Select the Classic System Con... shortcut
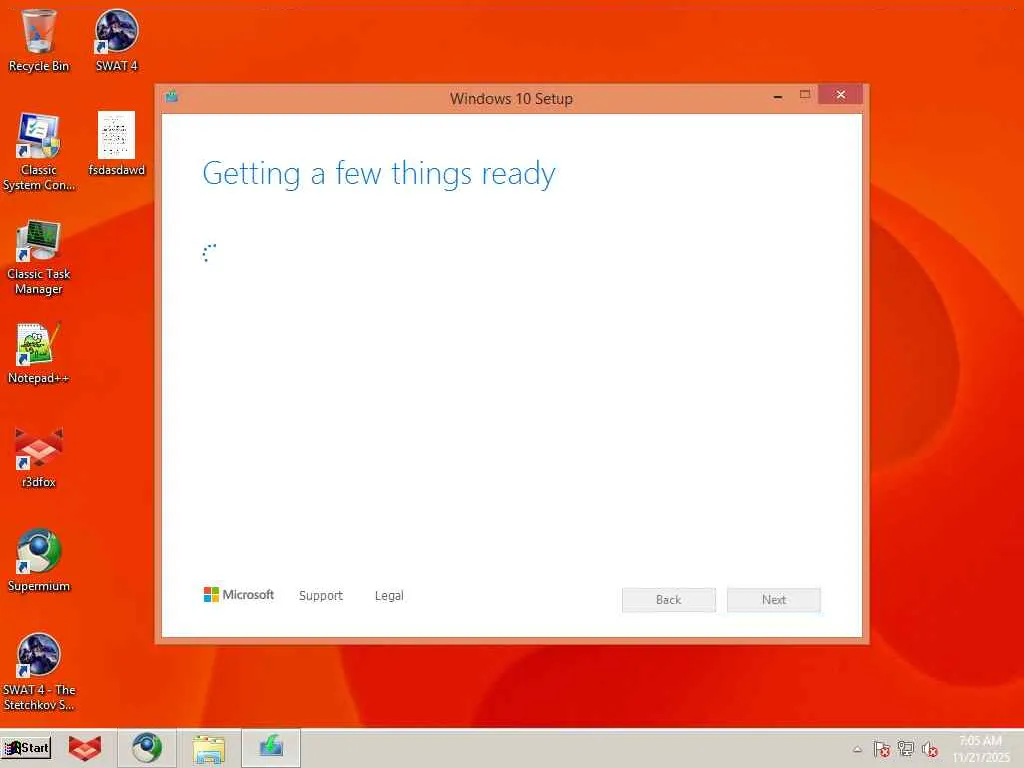Screen dimensions: 1024x768 (x=39, y=152)
